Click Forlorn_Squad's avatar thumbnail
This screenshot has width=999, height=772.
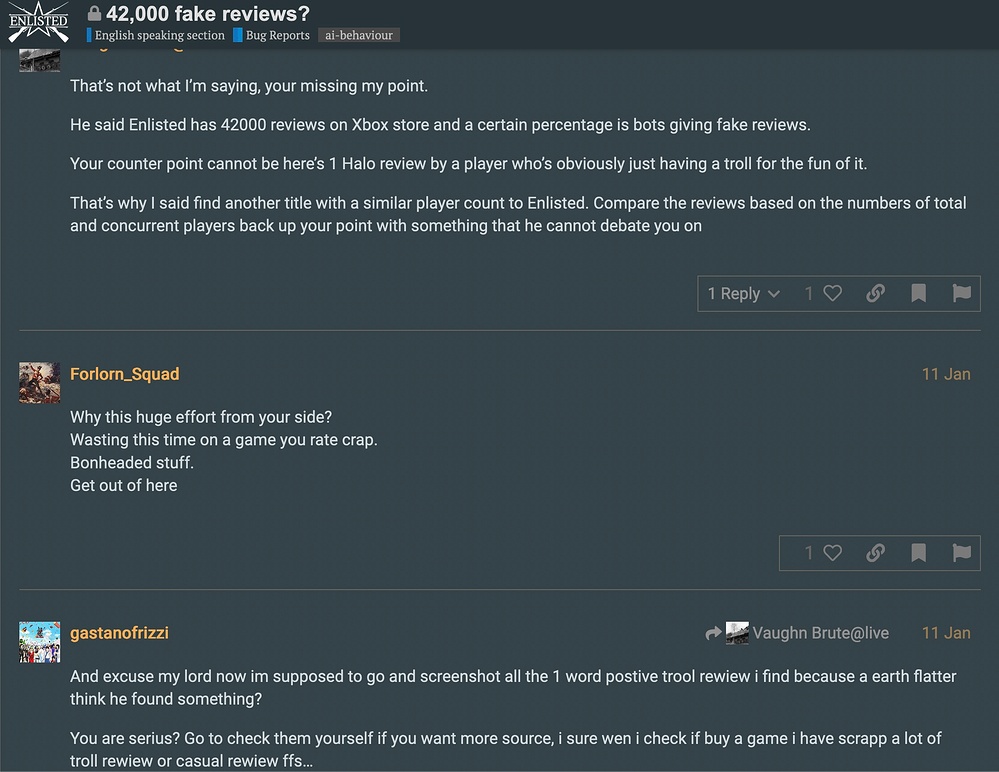tap(40, 383)
